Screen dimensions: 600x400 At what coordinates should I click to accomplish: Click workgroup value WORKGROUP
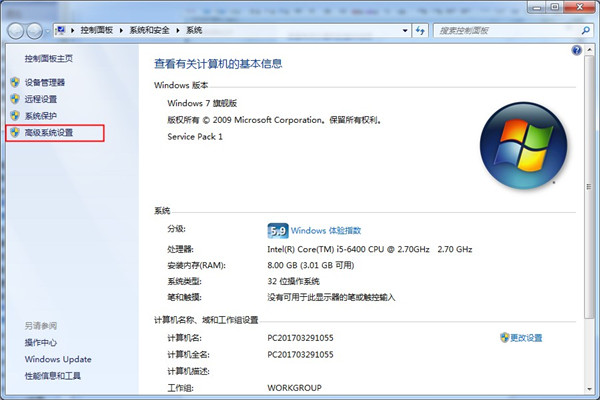[294, 388]
